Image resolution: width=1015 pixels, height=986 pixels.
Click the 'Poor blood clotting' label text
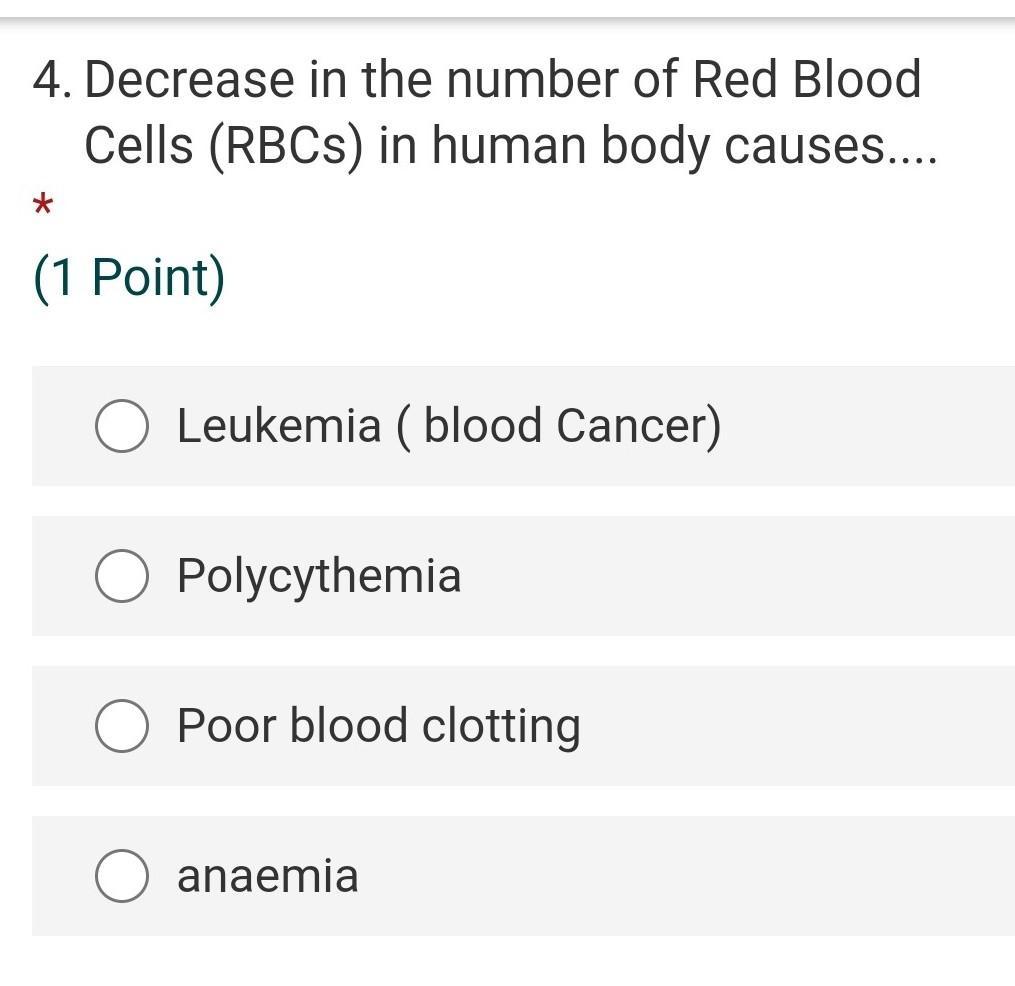(378, 726)
